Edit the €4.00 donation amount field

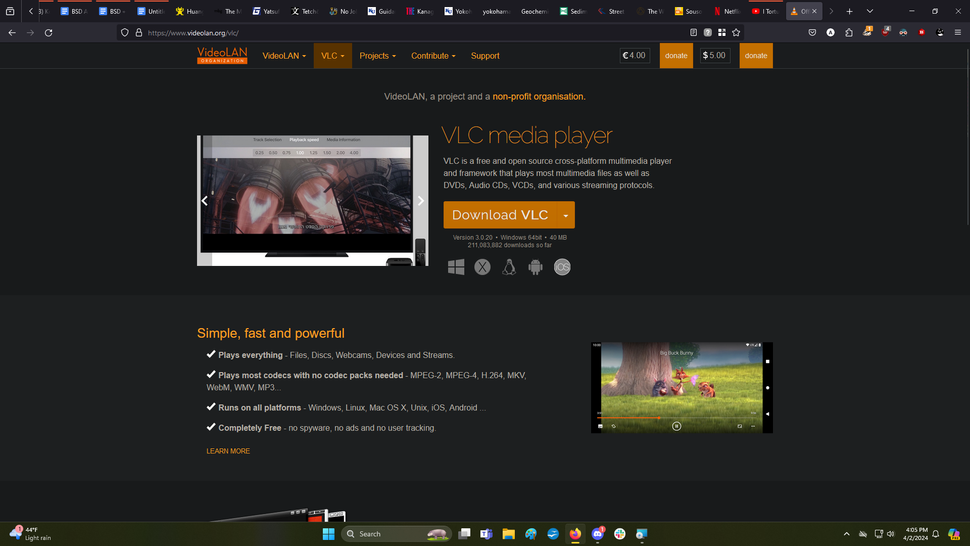pos(635,56)
